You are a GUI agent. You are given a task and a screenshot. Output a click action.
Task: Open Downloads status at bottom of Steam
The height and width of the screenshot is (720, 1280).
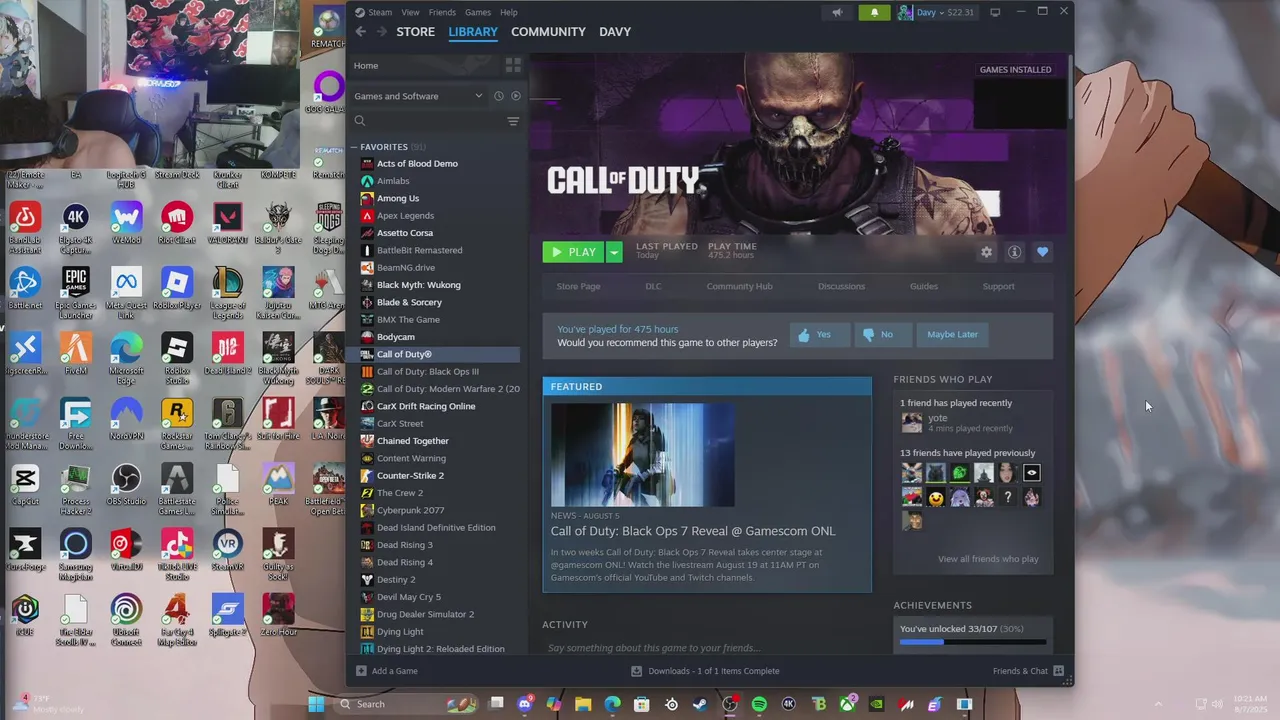(705, 671)
